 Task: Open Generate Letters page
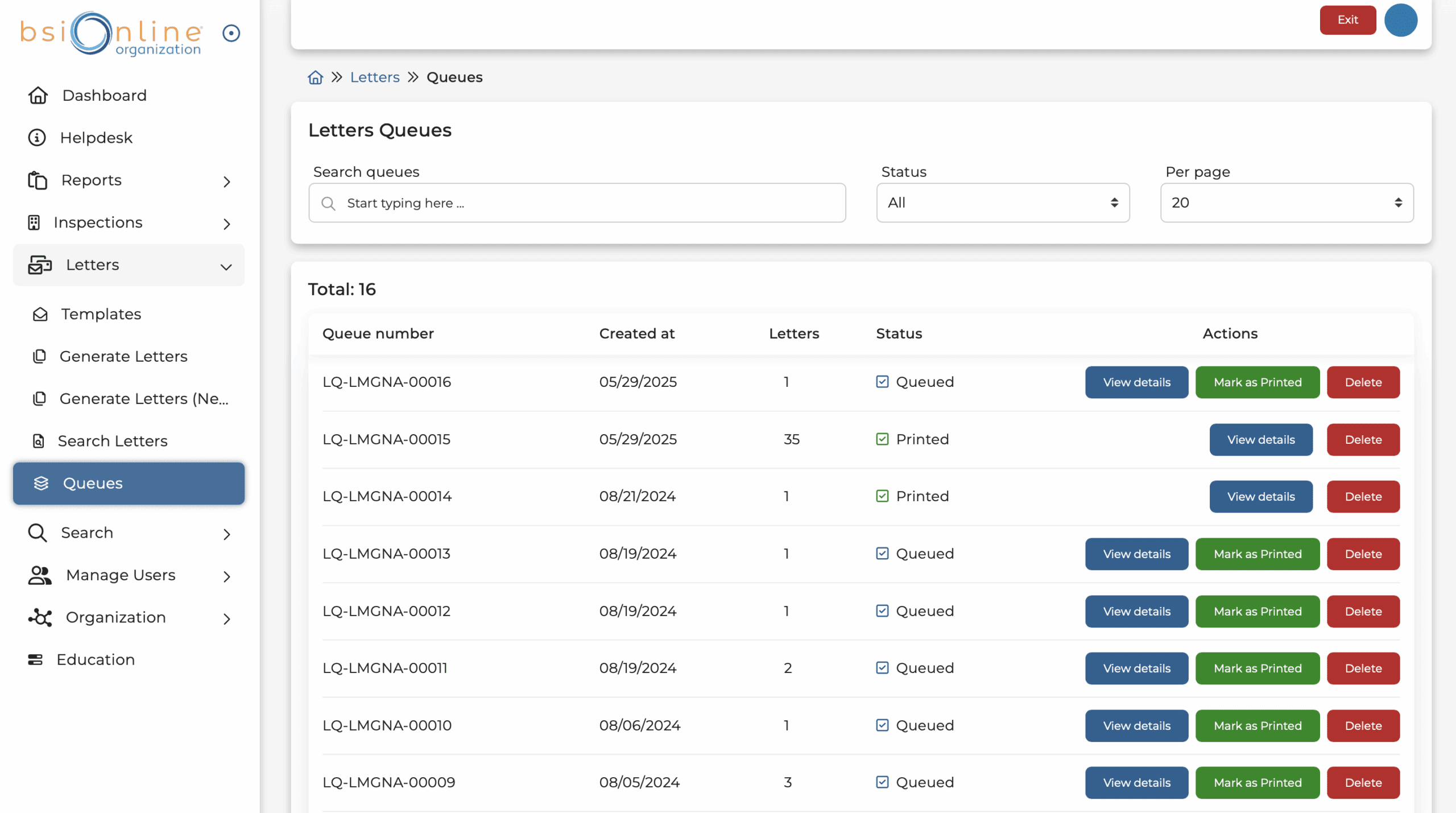(129, 356)
